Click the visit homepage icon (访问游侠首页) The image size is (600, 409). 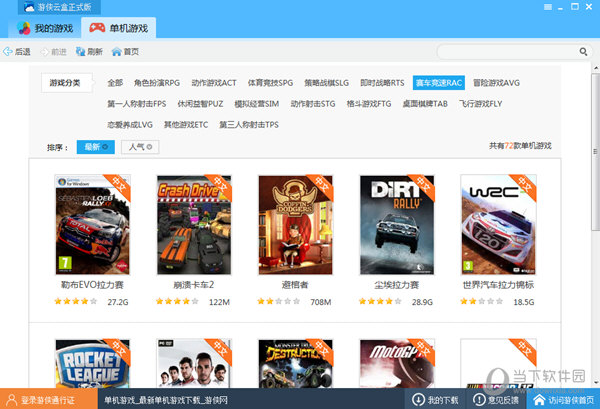pyautogui.click(x=539, y=400)
